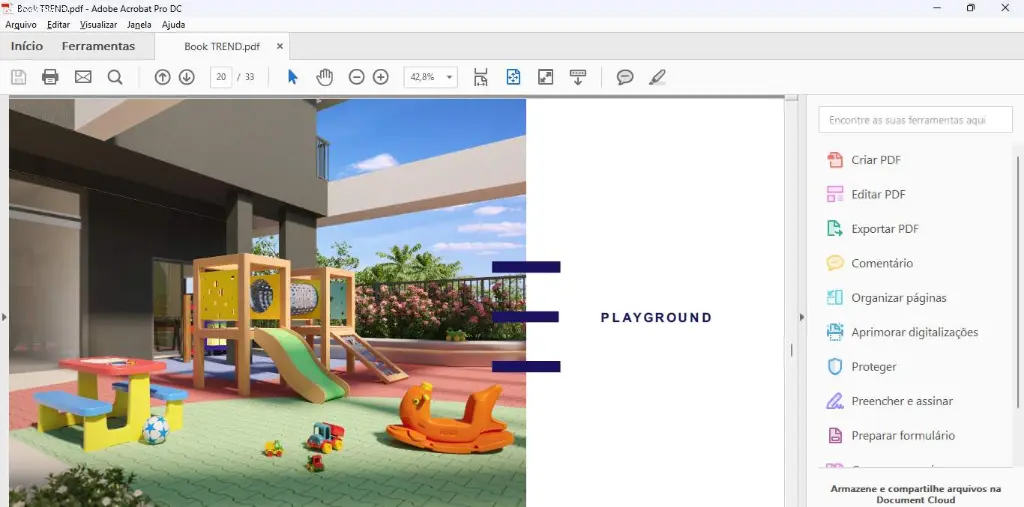Screen dimensions: 1024x507
Task: Click Editar PDF tool
Action: (878, 194)
